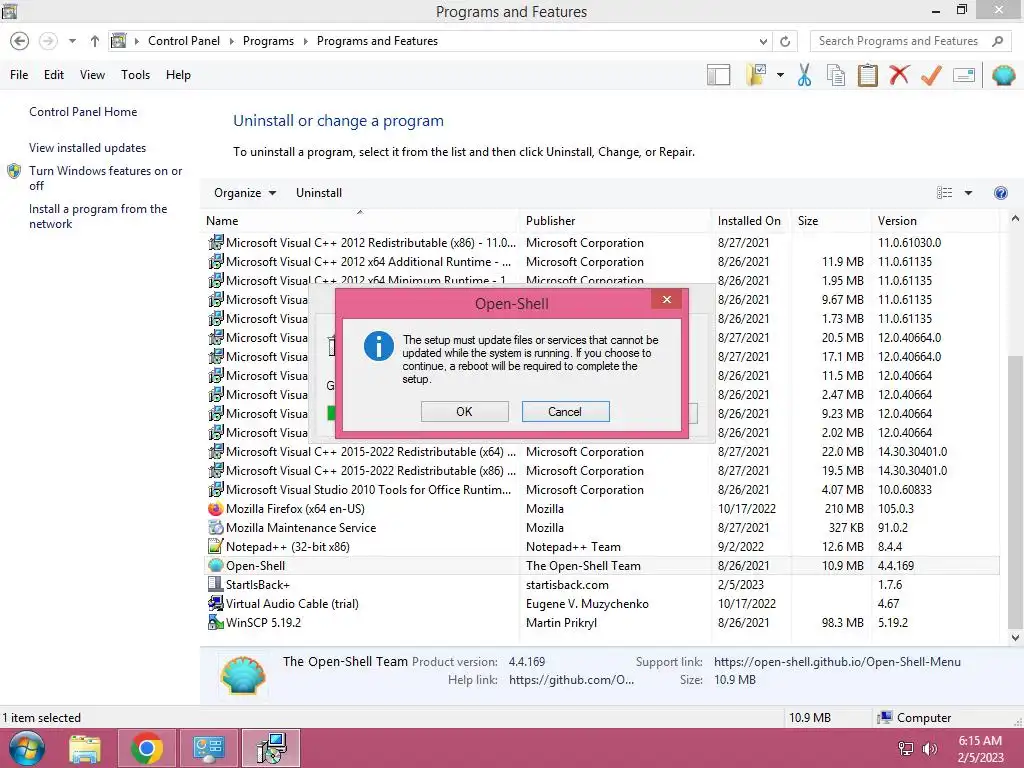Open Classic Explorer settings shell icon
Screen dimensions: 1024x768
pos(1003,75)
